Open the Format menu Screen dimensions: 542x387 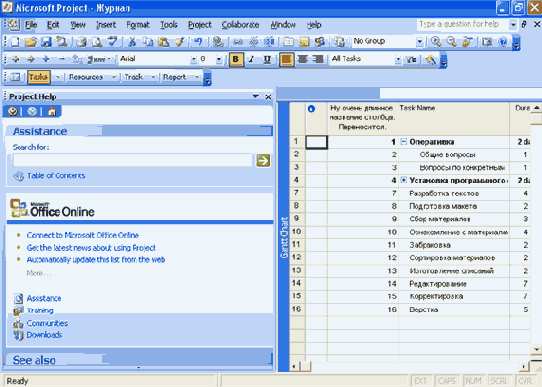tap(138, 25)
